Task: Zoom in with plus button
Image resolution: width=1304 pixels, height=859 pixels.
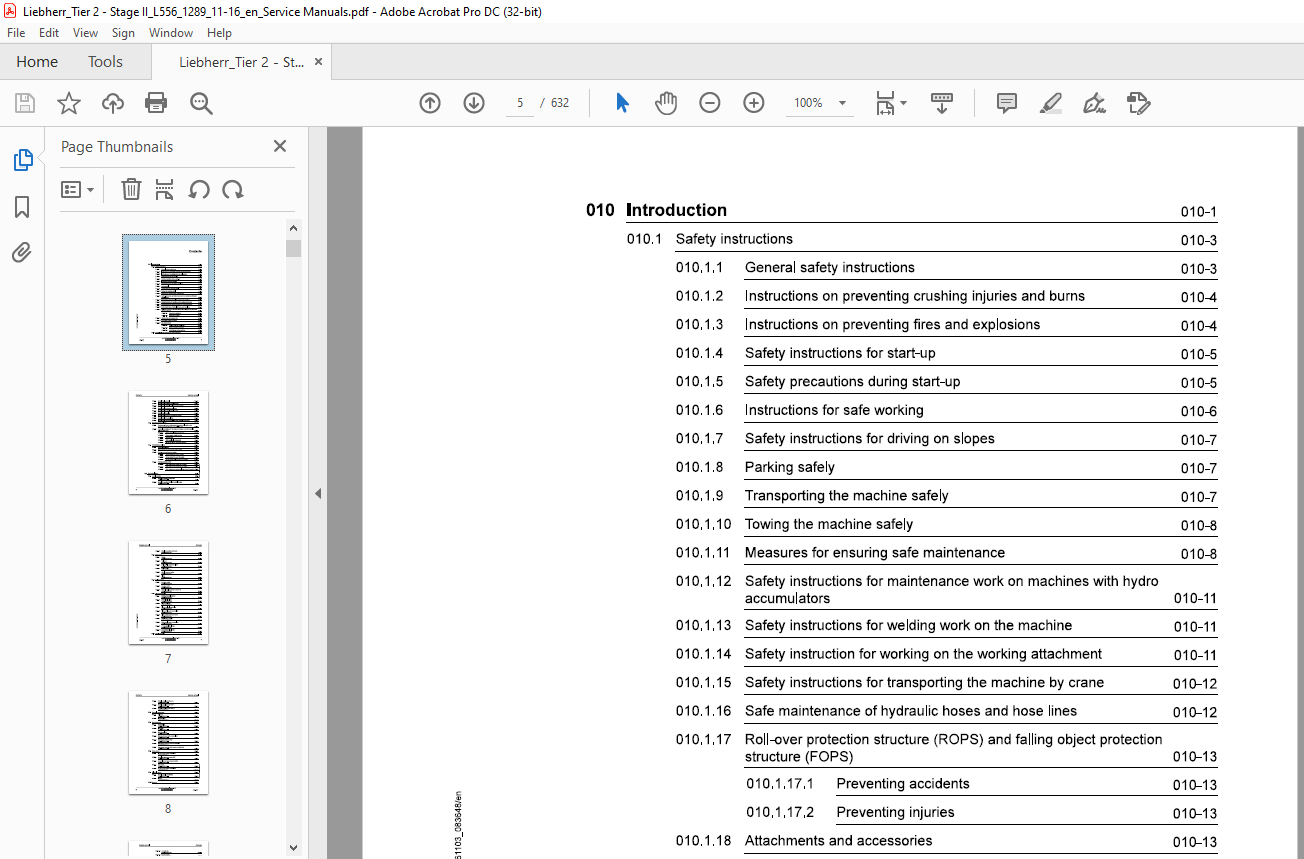Action: 754,103
